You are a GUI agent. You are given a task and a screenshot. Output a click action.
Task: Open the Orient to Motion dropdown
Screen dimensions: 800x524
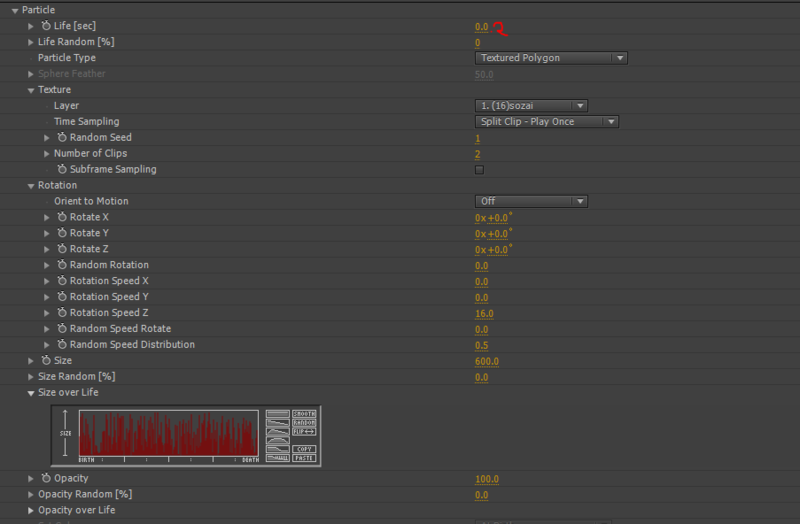531,201
